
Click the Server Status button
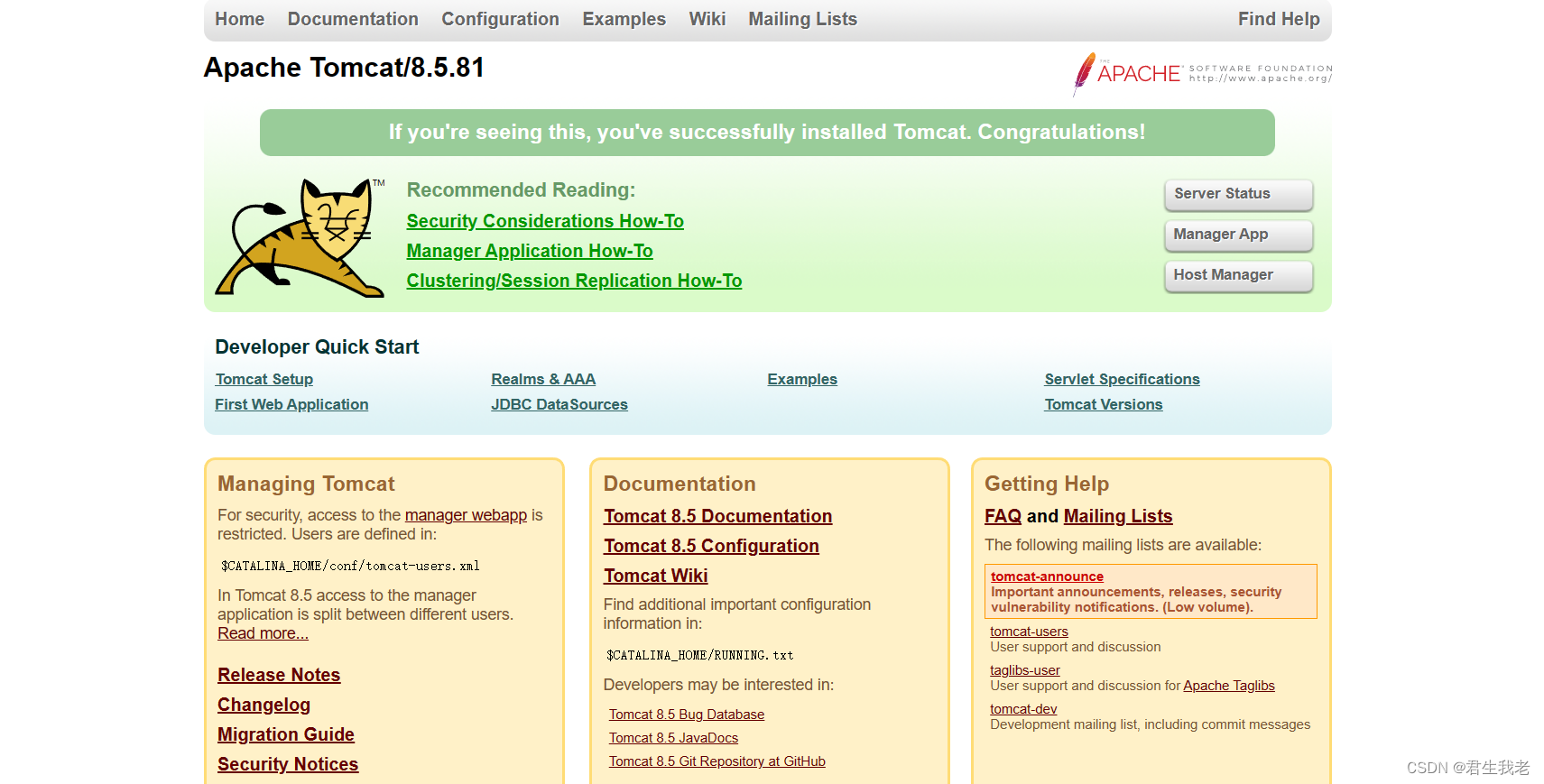1238,194
